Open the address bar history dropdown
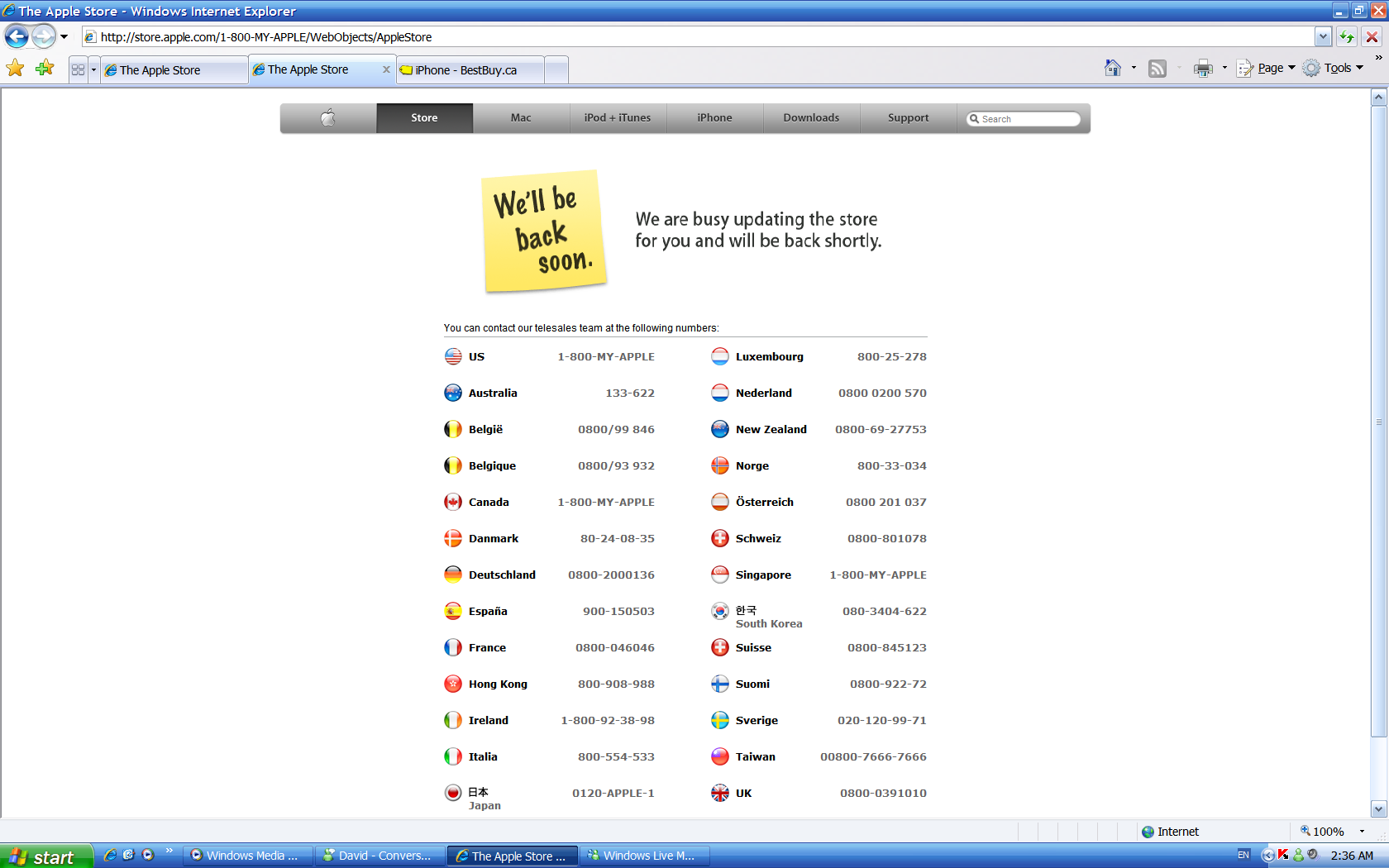The height and width of the screenshot is (868, 1389). pyautogui.click(x=1324, y=36)
